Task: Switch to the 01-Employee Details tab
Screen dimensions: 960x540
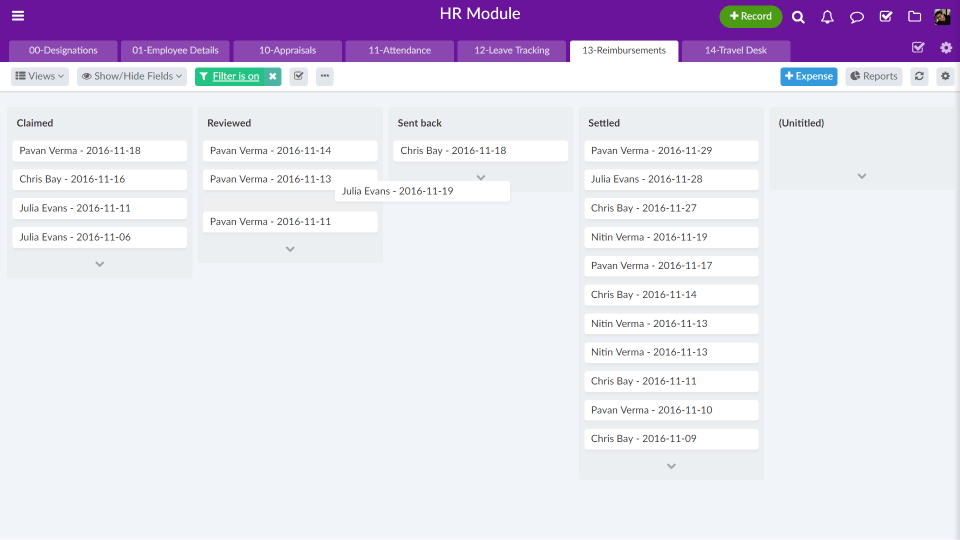Action: click(x=175, y=51)
